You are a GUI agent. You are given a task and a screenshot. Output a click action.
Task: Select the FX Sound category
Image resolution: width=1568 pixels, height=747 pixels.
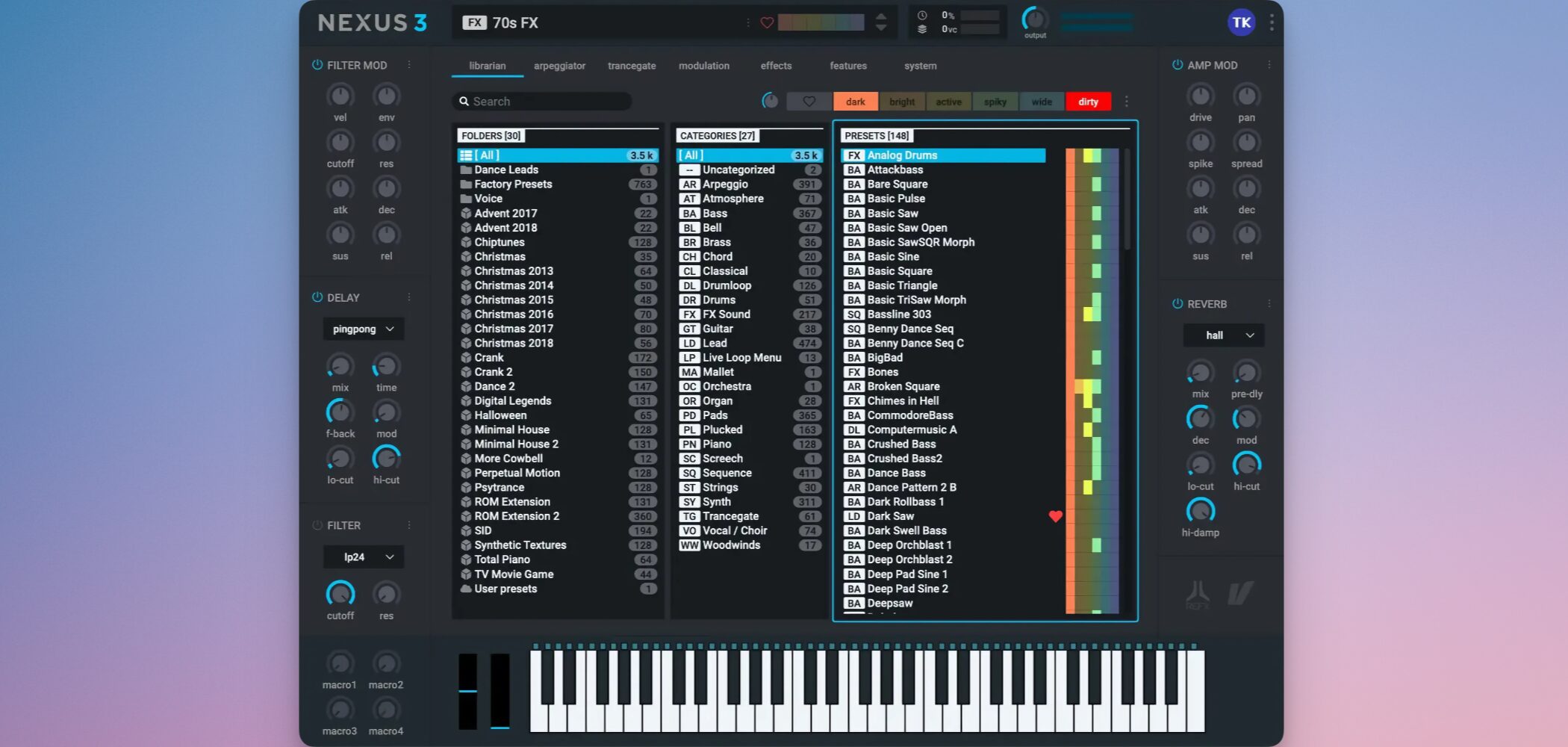(749, 314)
